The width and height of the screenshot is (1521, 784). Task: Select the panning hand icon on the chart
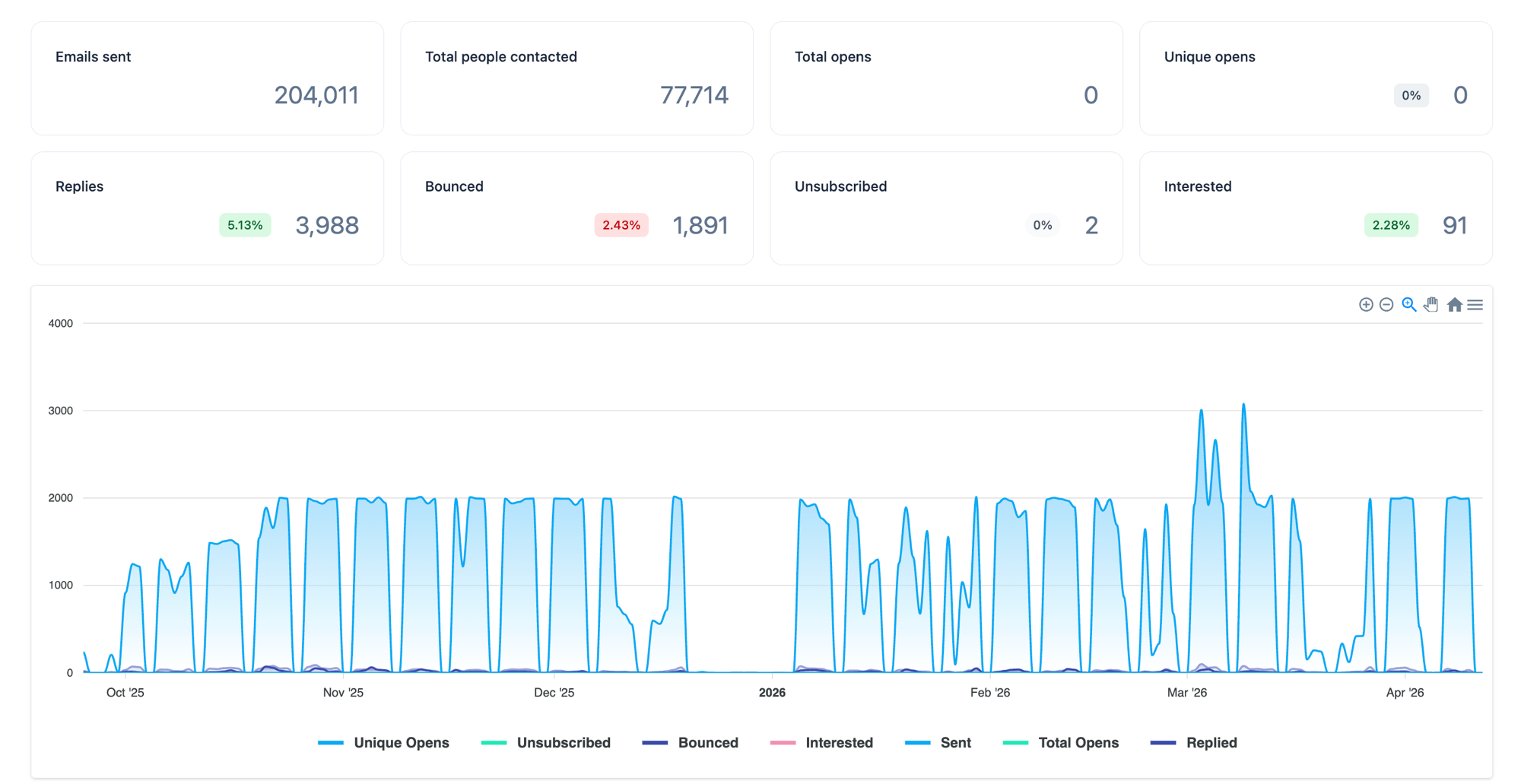[1431, 304]
